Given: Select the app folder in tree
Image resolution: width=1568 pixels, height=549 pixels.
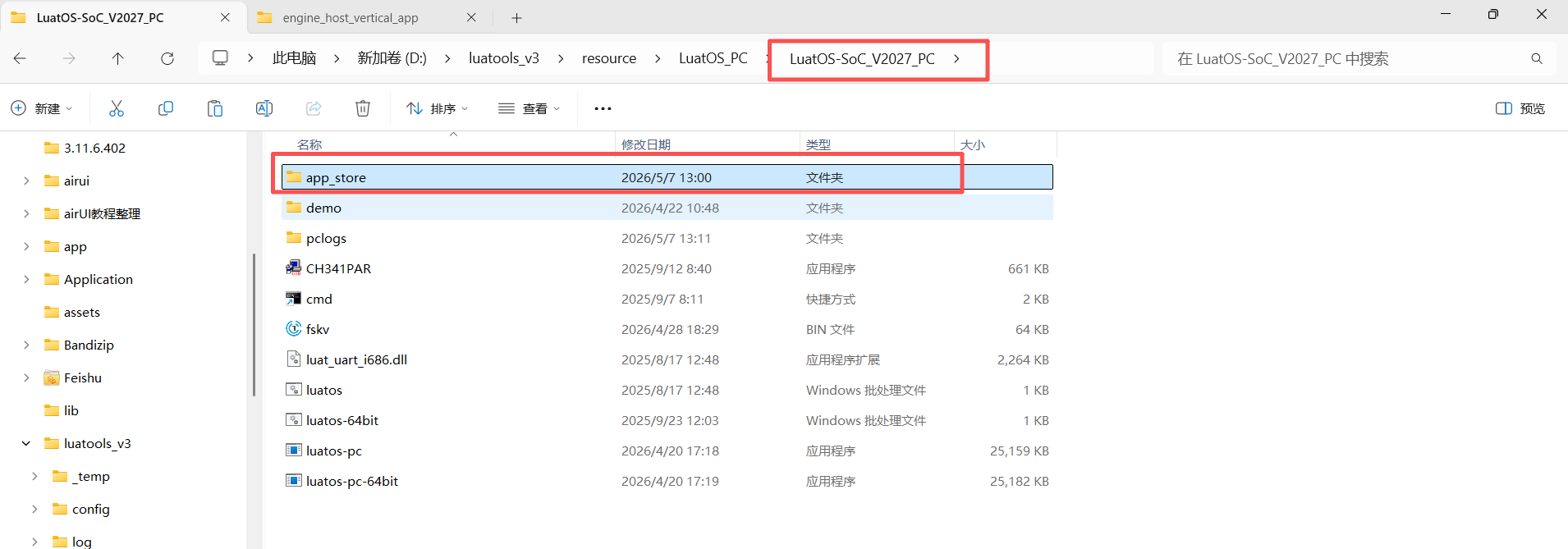Looking at the screenshot, I should point(76,246).
